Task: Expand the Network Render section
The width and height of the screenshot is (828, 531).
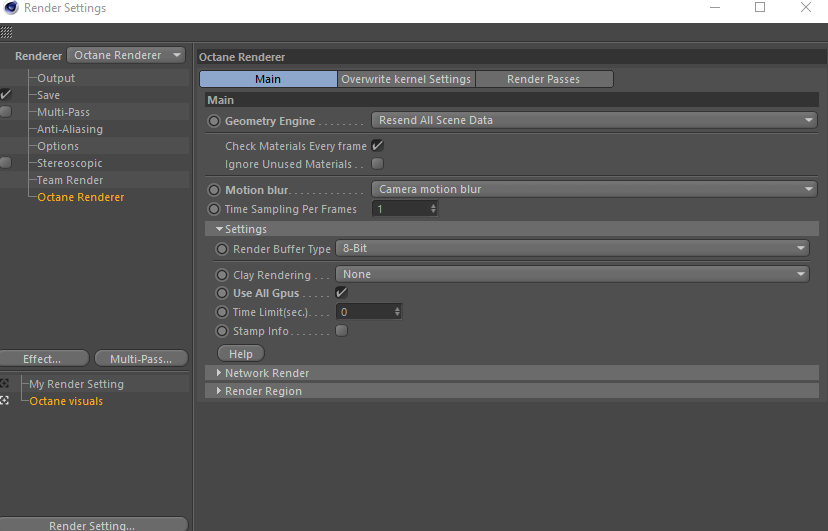Action: pyautogui.click(x=219, y=373)
